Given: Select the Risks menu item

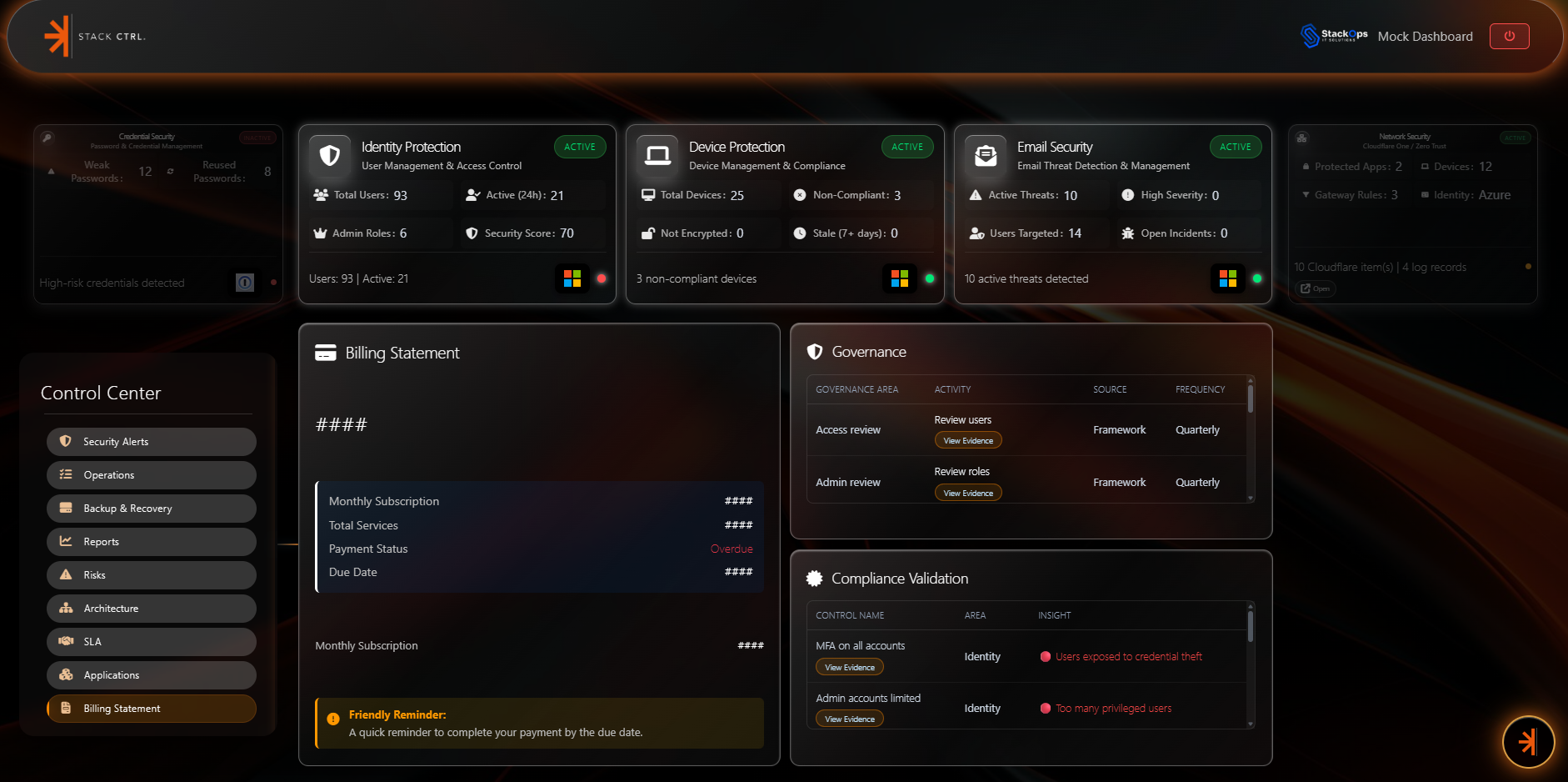Looking at the screenshot, I should pyautogui.click(x=152, y=575).
